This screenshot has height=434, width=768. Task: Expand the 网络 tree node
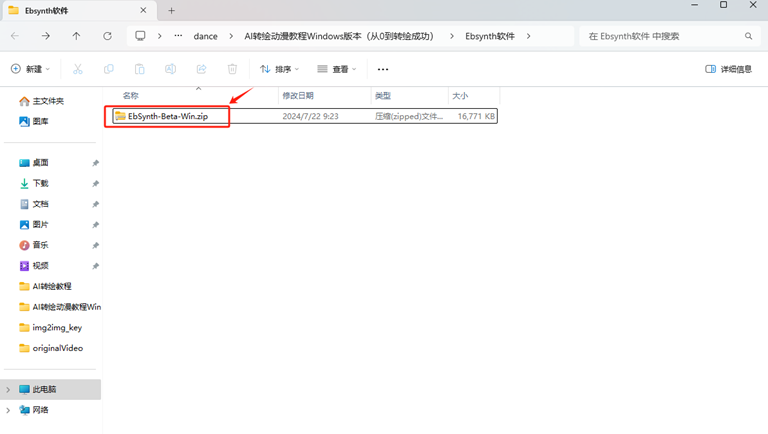tap(8, 410)
